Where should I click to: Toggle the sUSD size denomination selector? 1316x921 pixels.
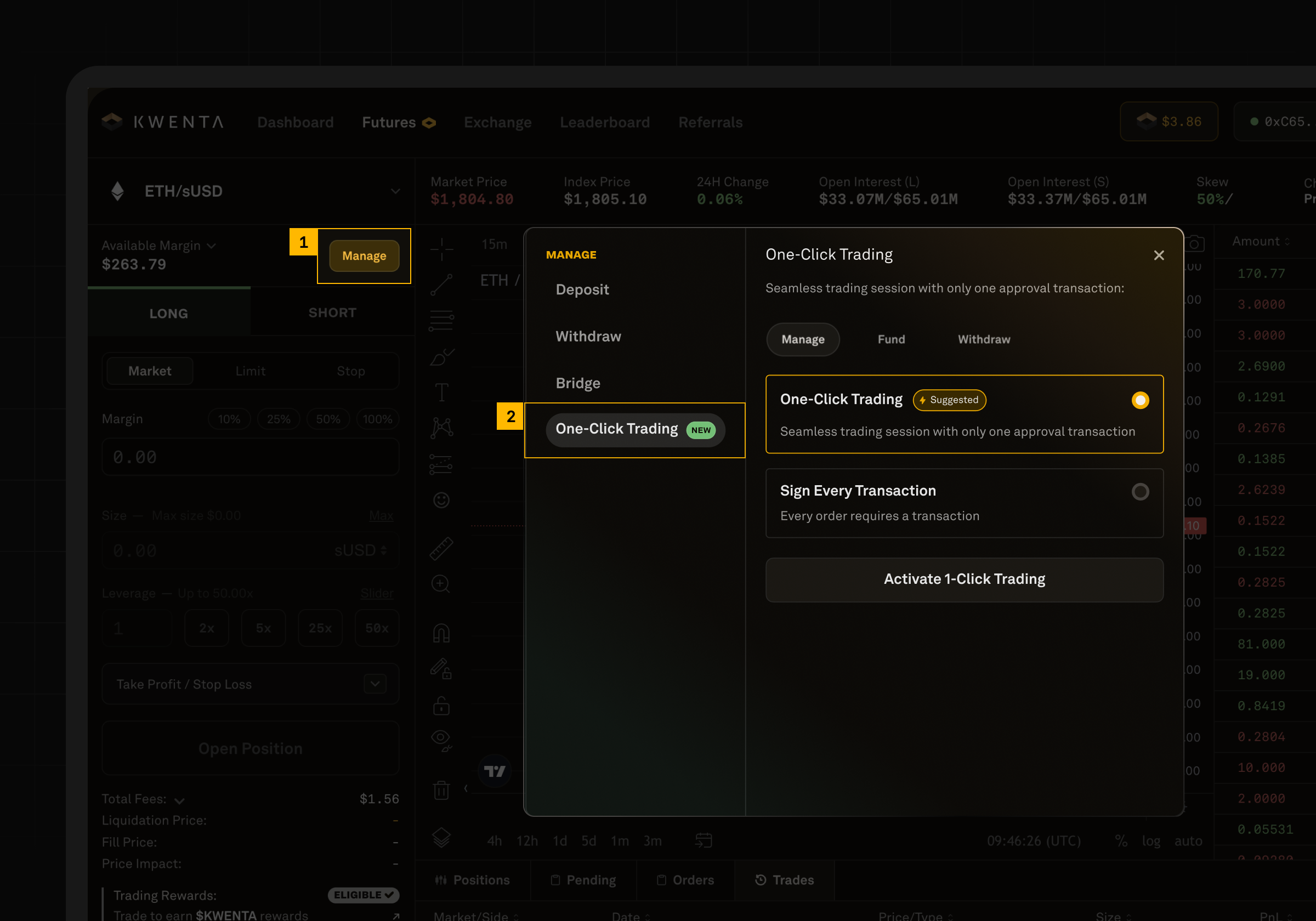tap(361, 550)
